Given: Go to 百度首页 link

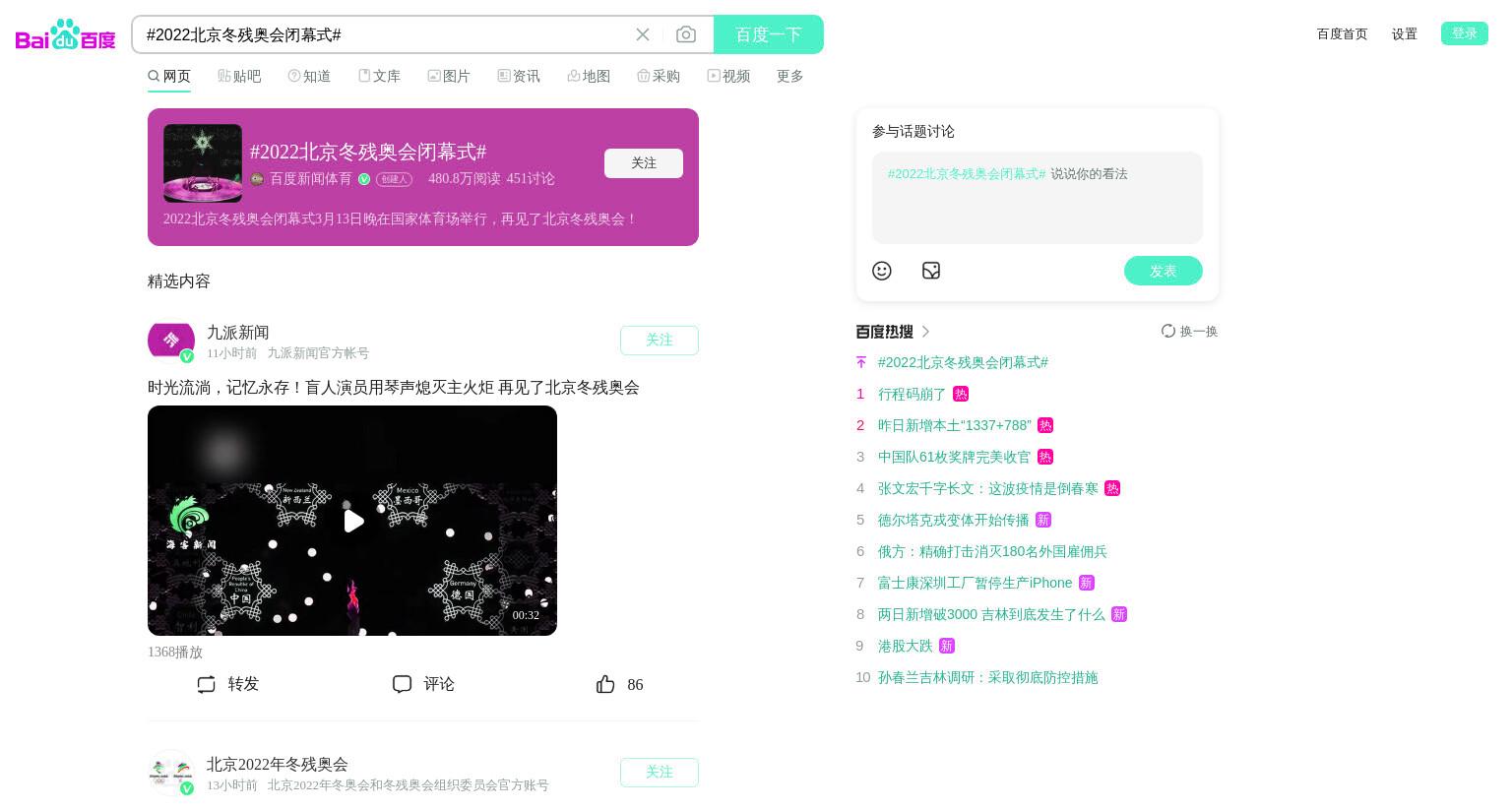Looking at the screenshot, I should [1342, 33].
